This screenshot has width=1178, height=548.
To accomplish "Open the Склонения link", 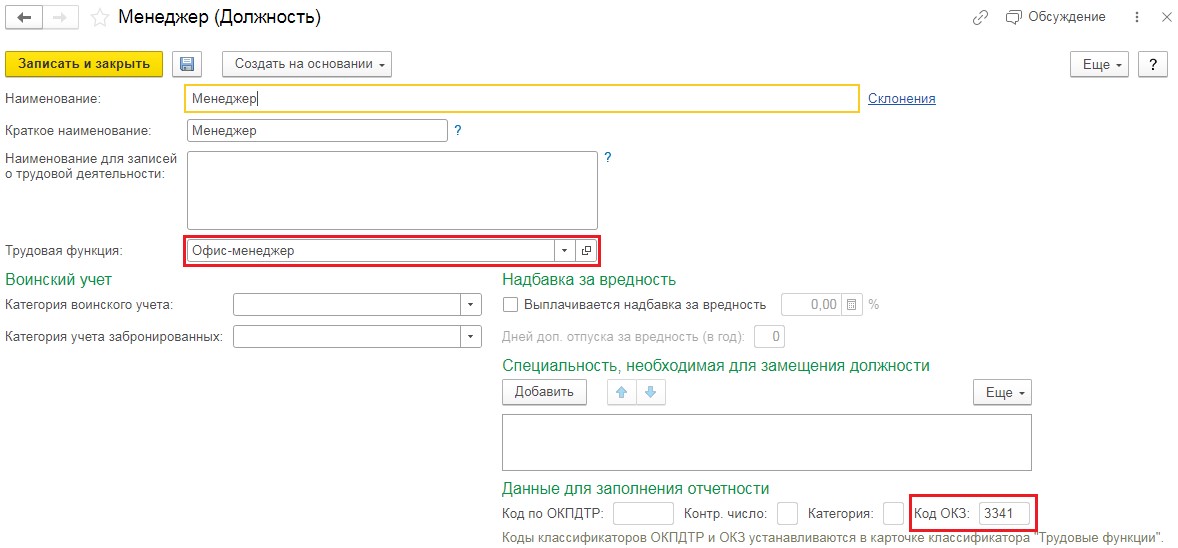I will [x=901, y=98].
